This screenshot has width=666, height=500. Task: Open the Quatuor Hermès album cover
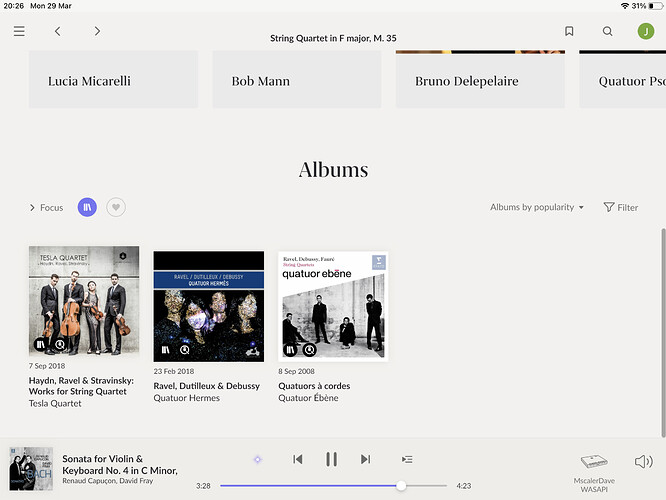[x=209, y=306]
